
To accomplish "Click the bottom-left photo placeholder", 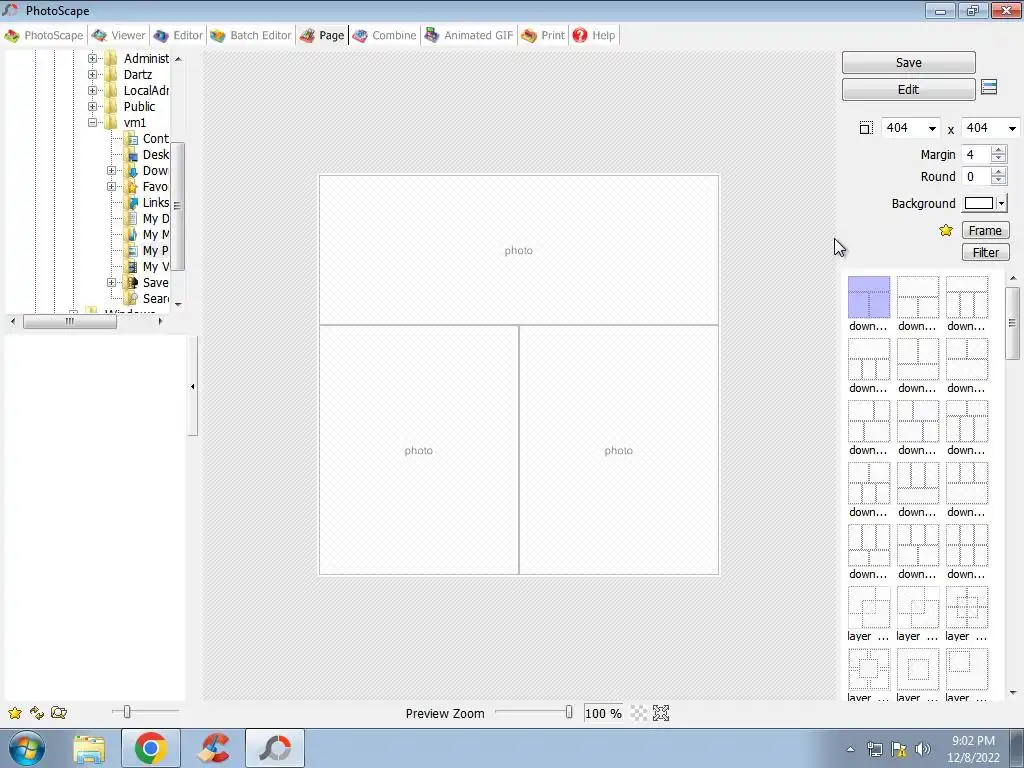I will (x=419, y=451).
